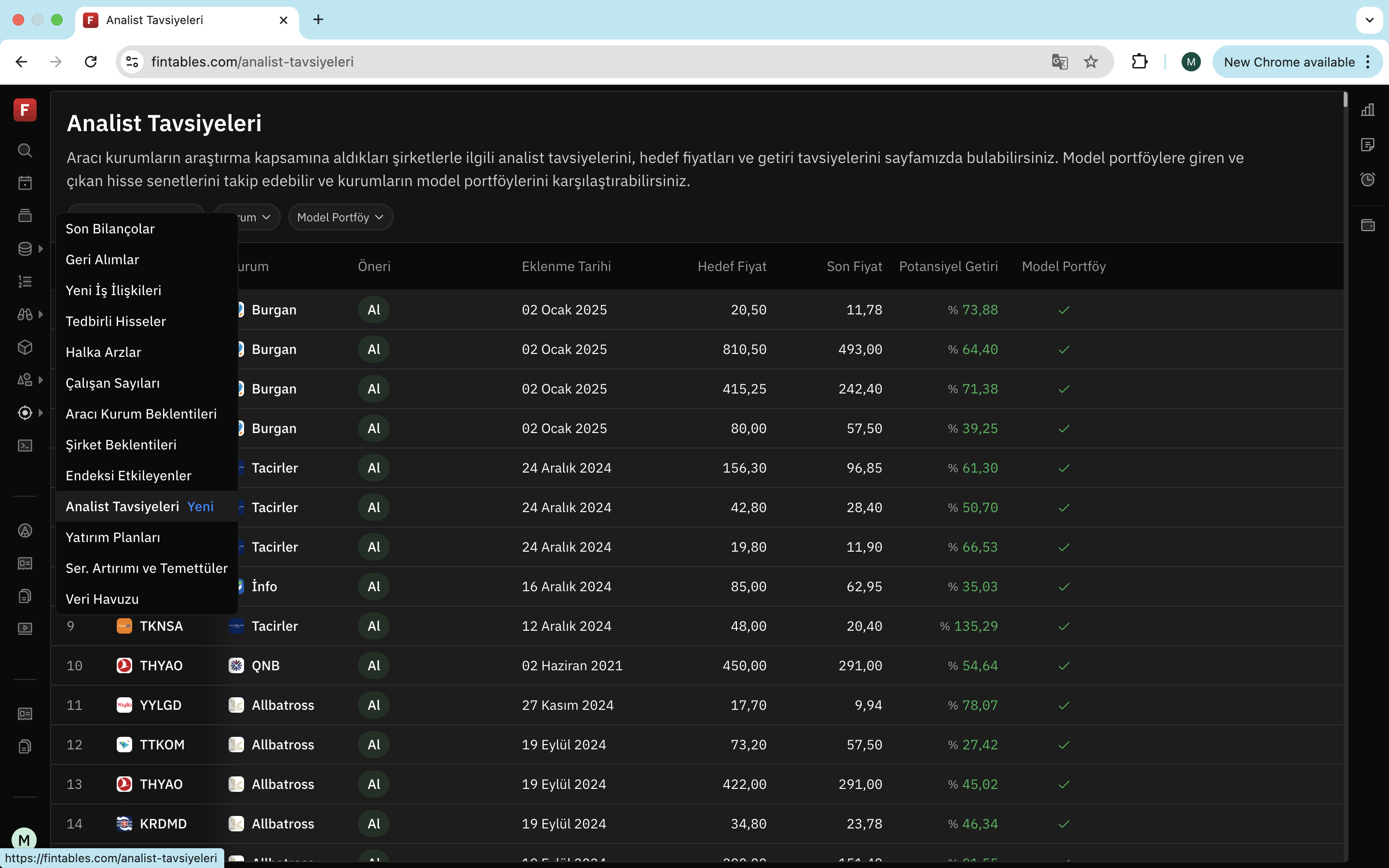This screenshot has height=868, width=1389.
Task: Open the Chrome tab search chevron
Action: click(1370, 20)
